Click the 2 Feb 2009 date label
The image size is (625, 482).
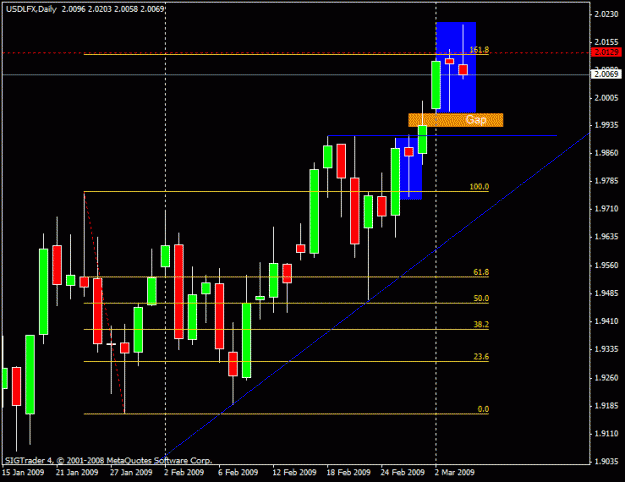point(184,472)
